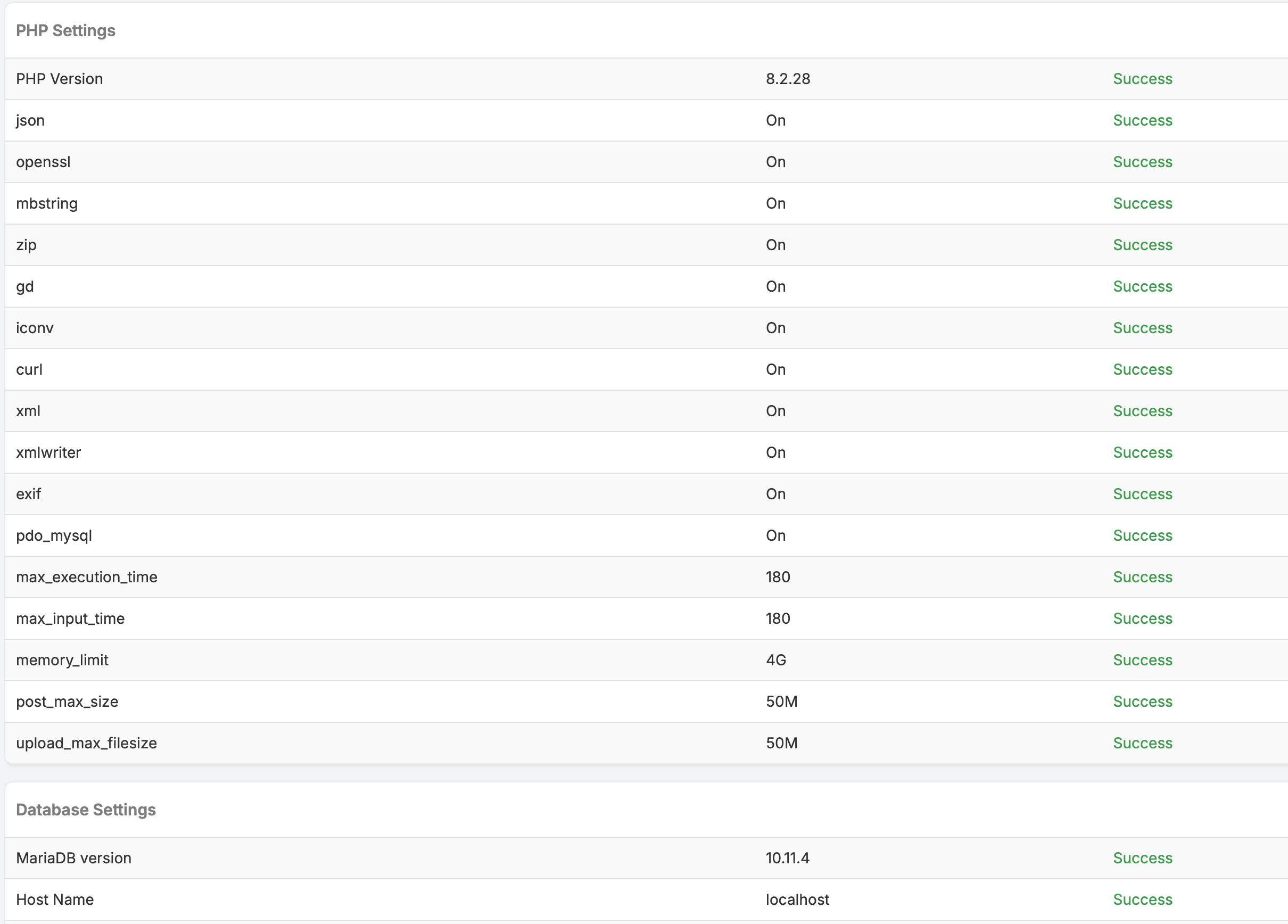This screenshot has height=924, width=1288.
Task: Click the PHP Version row label
Action: tap(59, 79)
